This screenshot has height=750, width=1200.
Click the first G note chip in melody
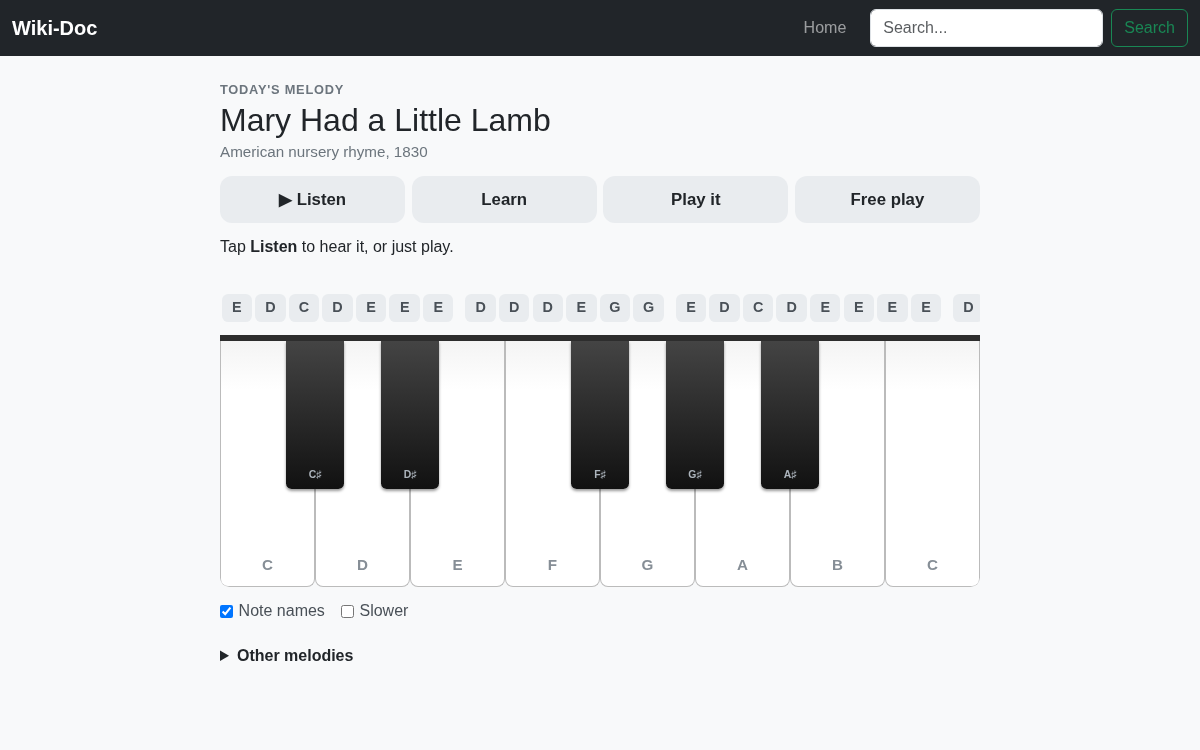[615, 308]
